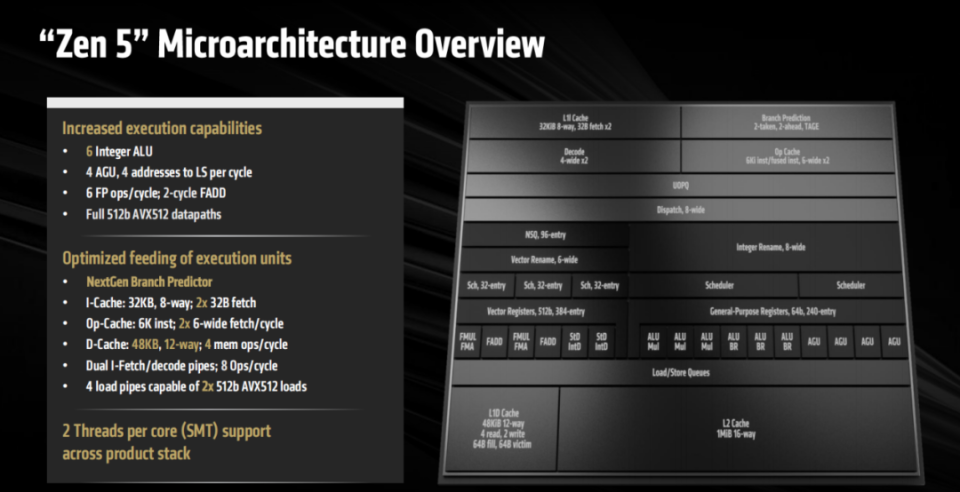Click the L1D Cache 48KiB block
960x492 pixels.
(x=503, y=429)
